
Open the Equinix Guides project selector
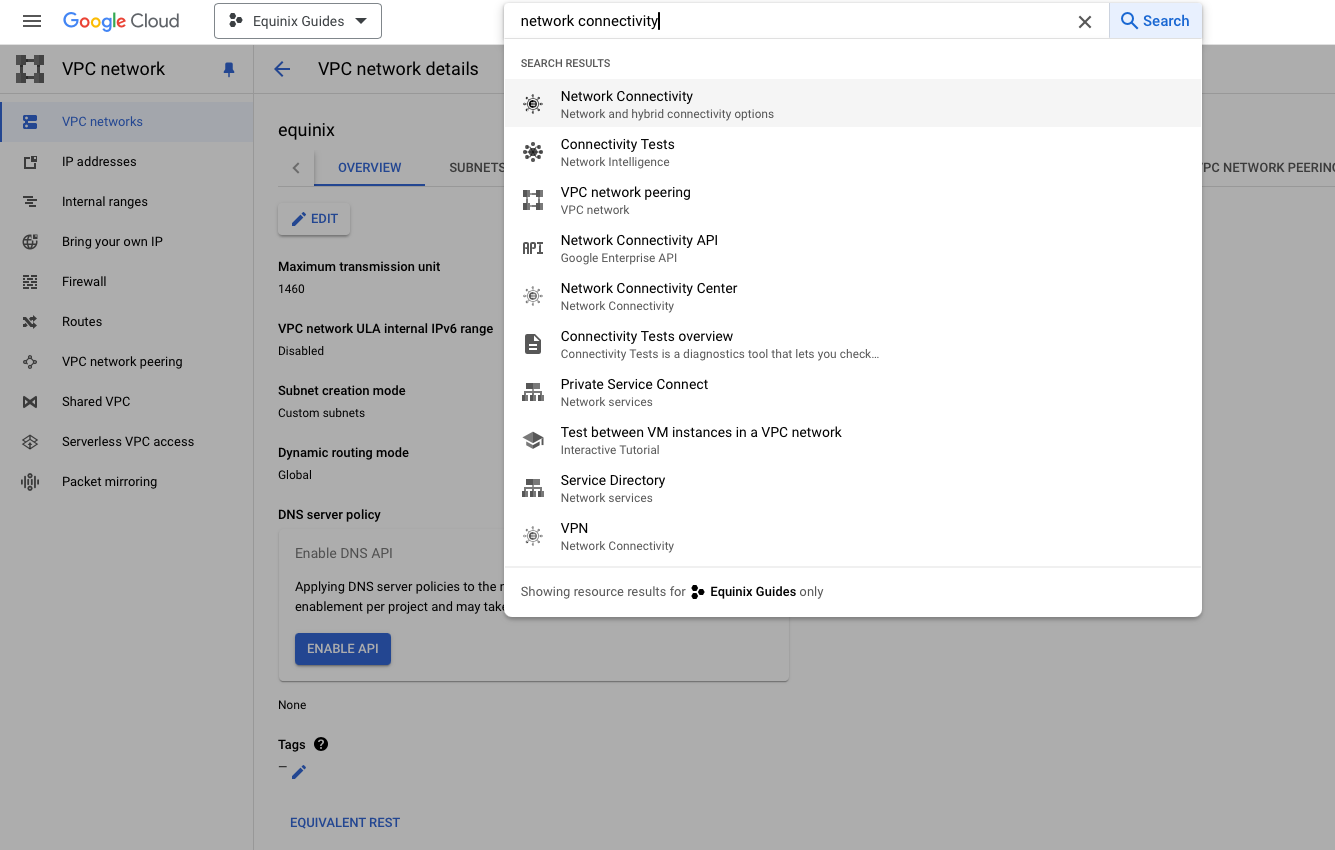[298, 21]
